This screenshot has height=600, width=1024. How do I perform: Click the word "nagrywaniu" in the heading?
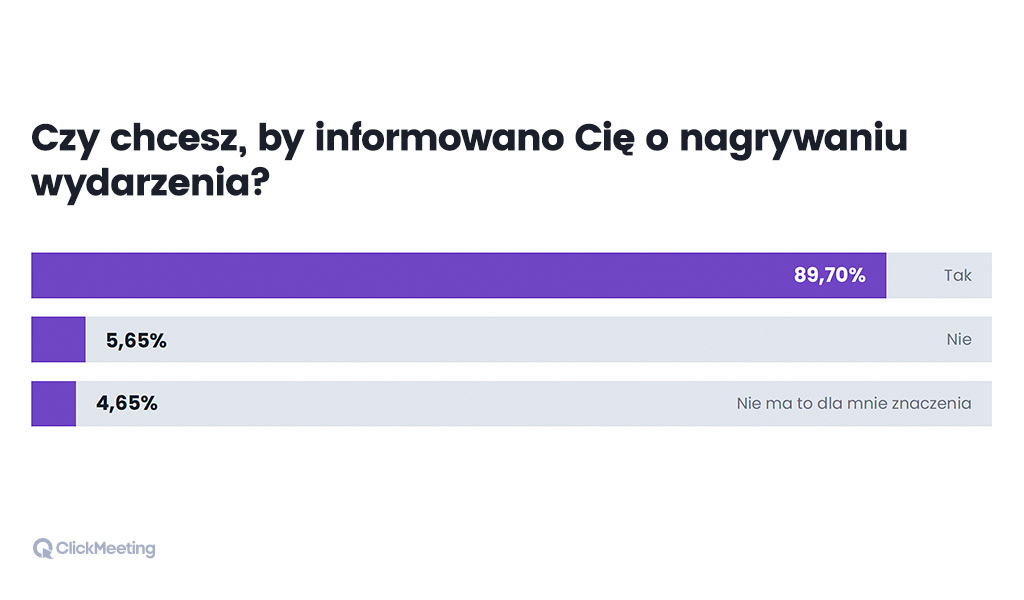(x=793, y=138)
